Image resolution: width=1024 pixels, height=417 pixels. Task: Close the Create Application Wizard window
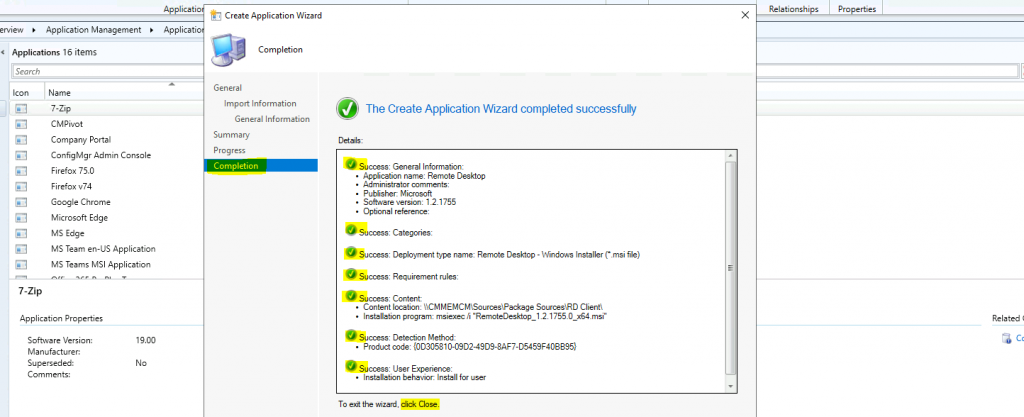[x=744, y=15]
